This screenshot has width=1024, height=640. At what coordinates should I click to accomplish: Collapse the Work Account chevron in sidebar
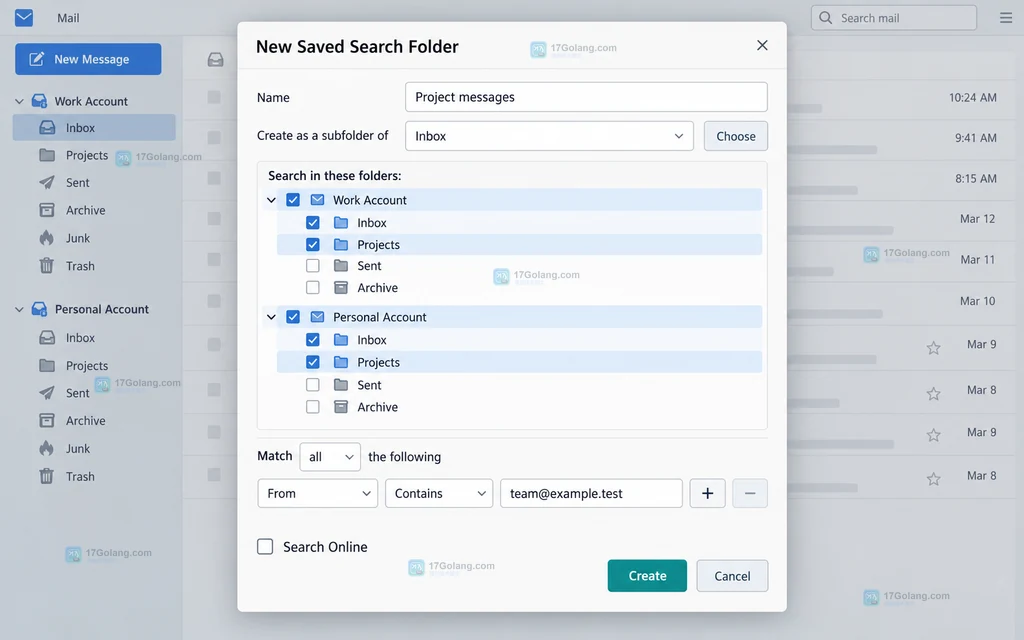20,101
